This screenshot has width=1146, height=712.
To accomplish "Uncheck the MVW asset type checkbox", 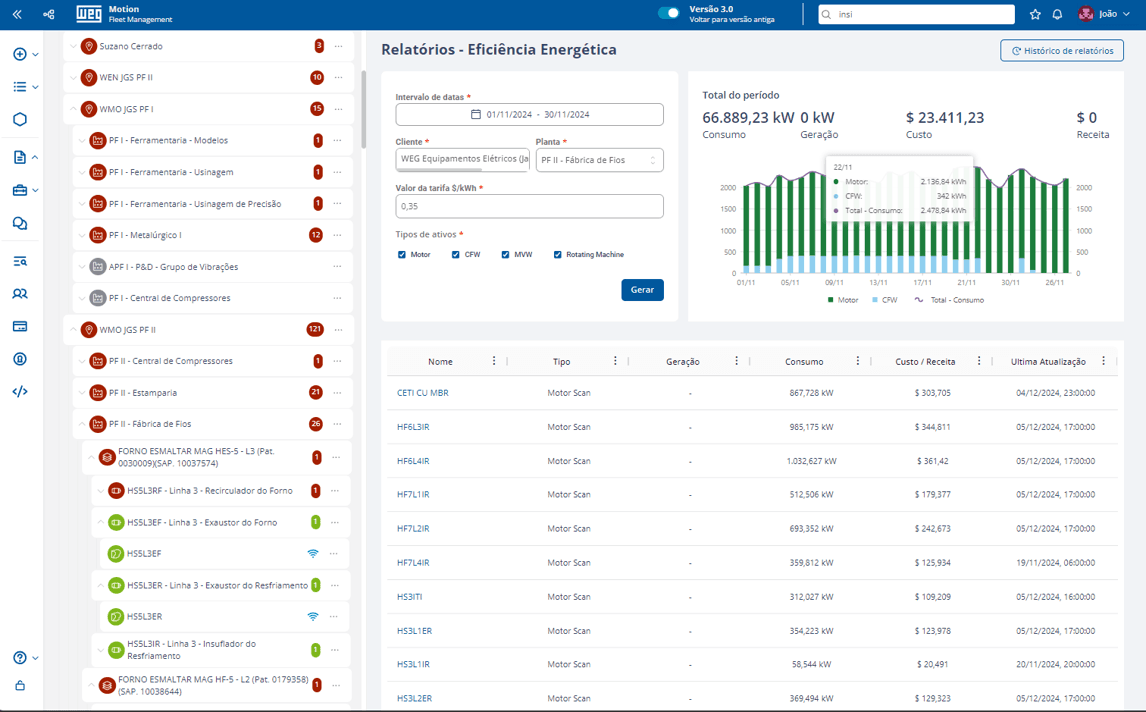I will click(x=505, y=254).
